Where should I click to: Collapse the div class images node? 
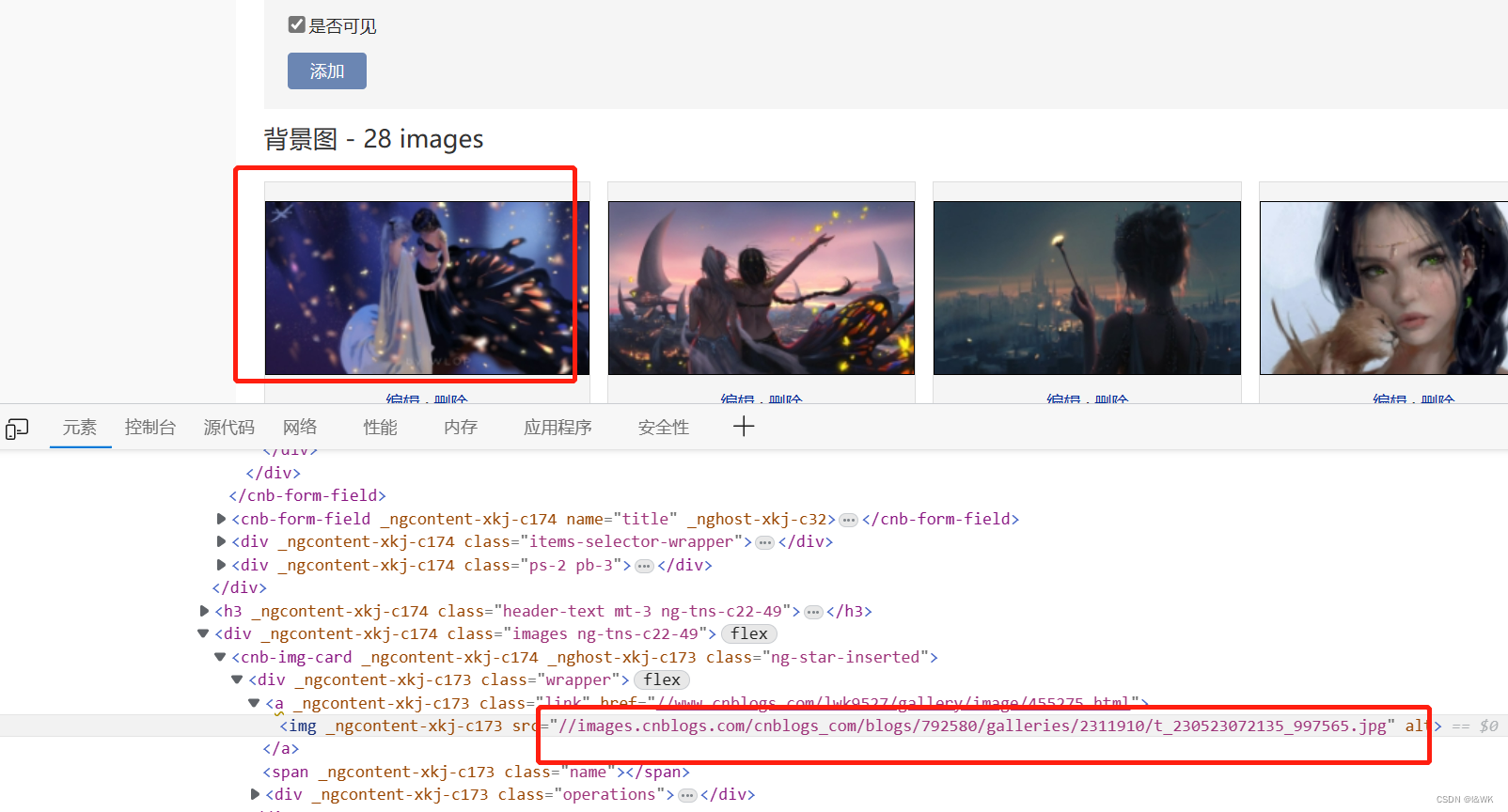[203, 633]
